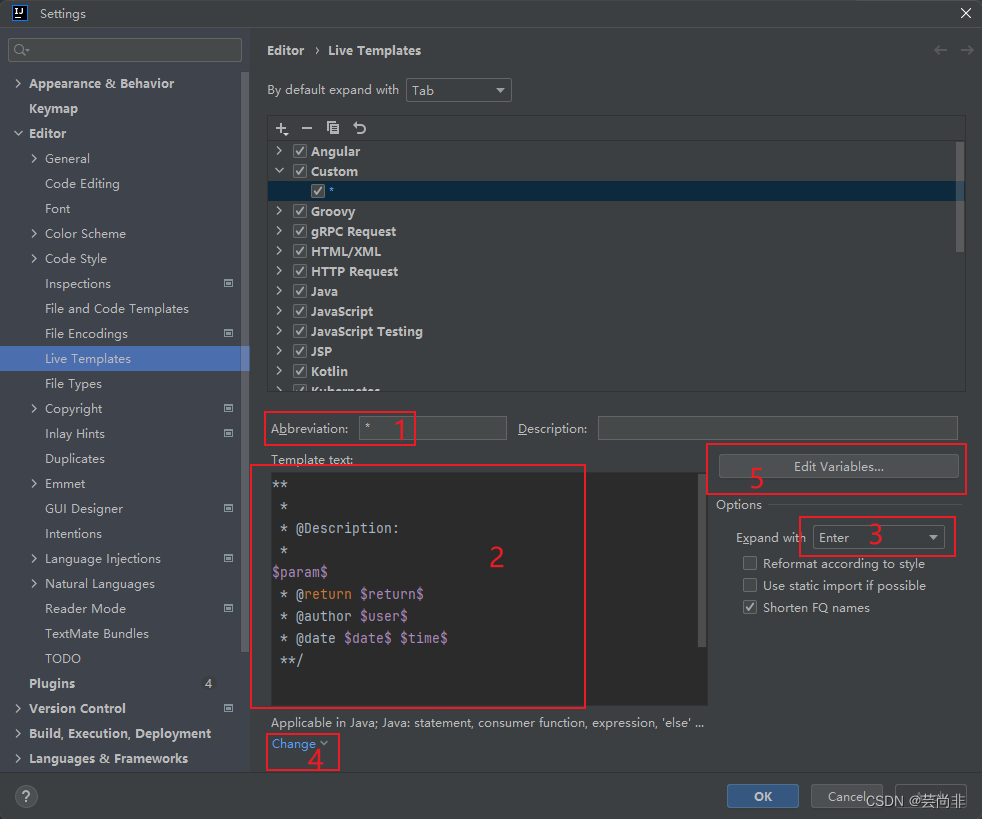This screenshot has height=819, width=982.
Task: Click the project-level icon beside Copyright
Action: [x=229, y=408]
